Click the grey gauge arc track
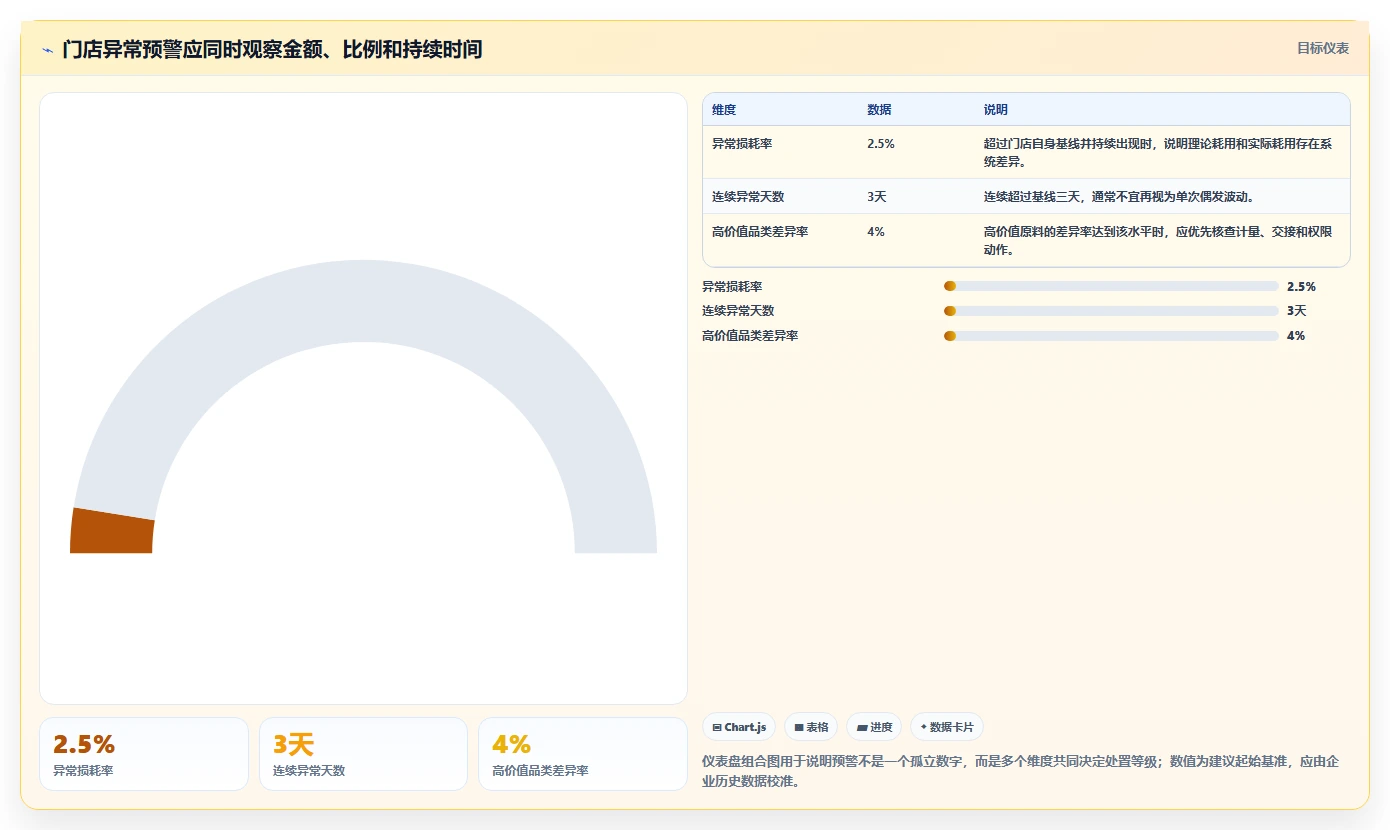Viewport: 1390px width, 830px height. [363, 300]
